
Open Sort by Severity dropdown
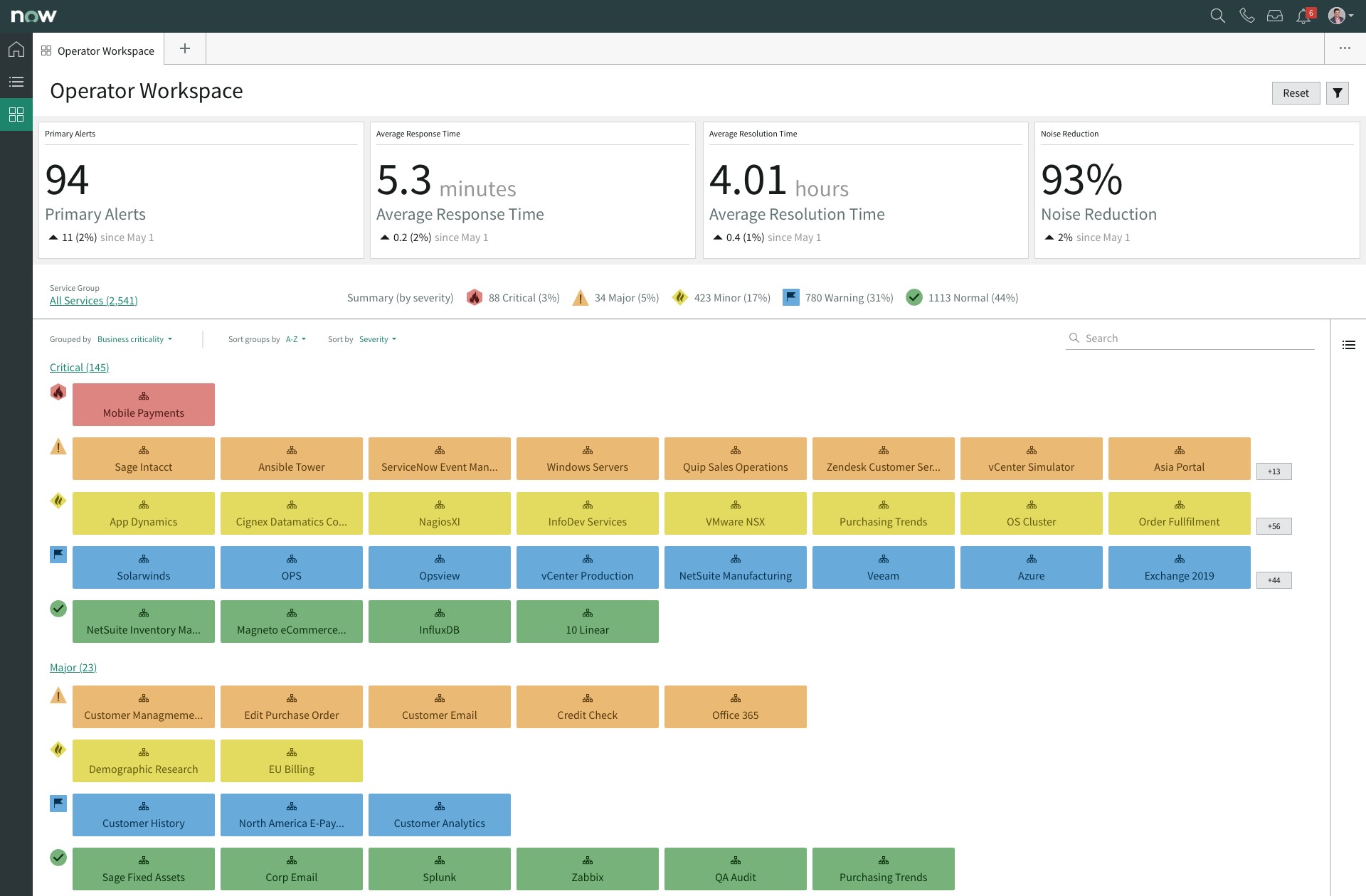[x=378, y=339]
